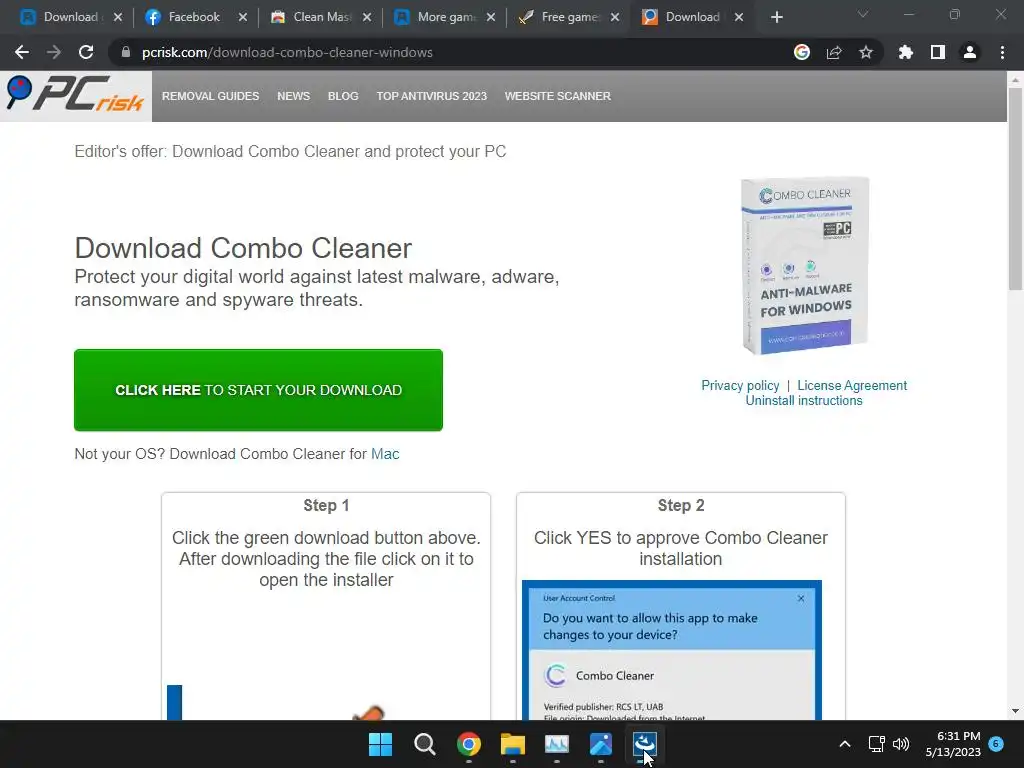Click the Step 2 UAC screenshot image
Viewport: 1024px width, 768px height.
(672, 650)
